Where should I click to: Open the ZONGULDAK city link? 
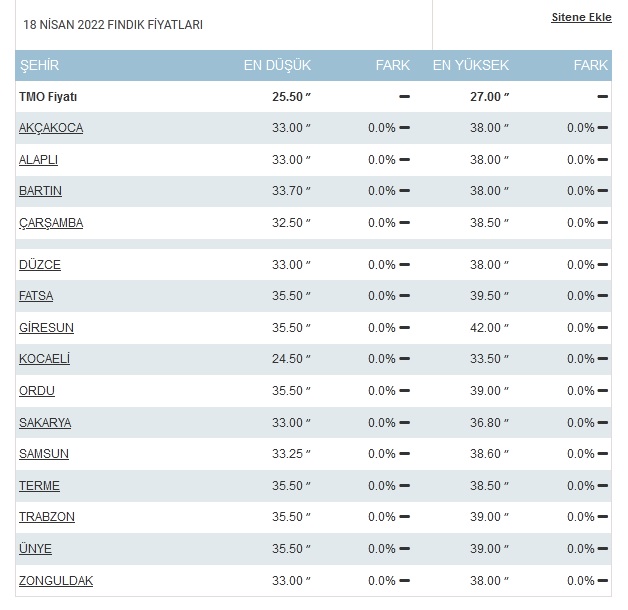pos(56,581)
